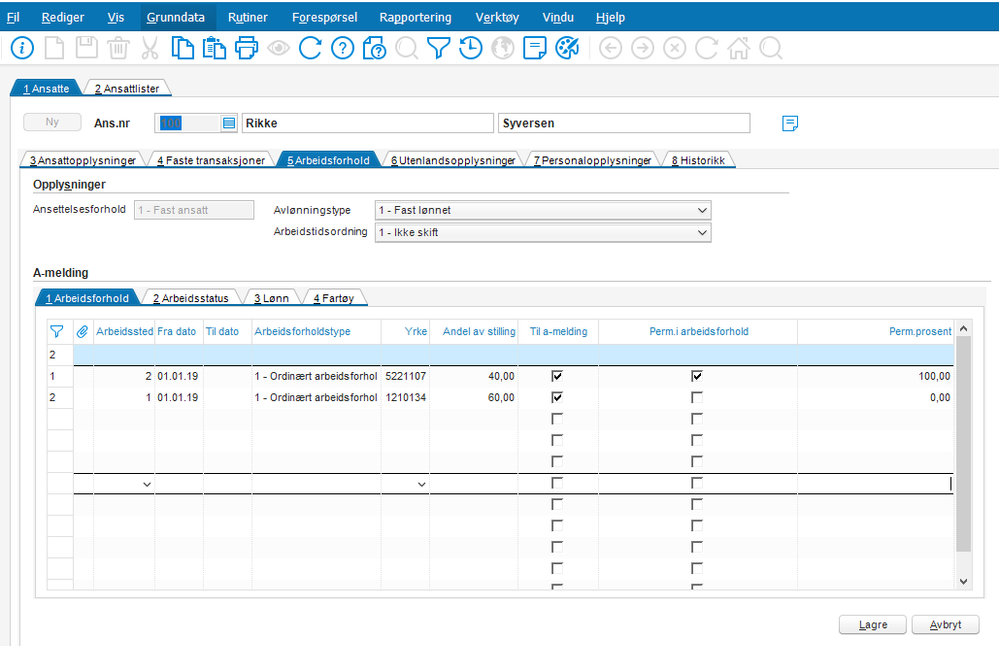Viewport: 999px width, 646px height.
Task: Open the Hjelp menu
Action: pyautogui.click(x=610, y=17)
